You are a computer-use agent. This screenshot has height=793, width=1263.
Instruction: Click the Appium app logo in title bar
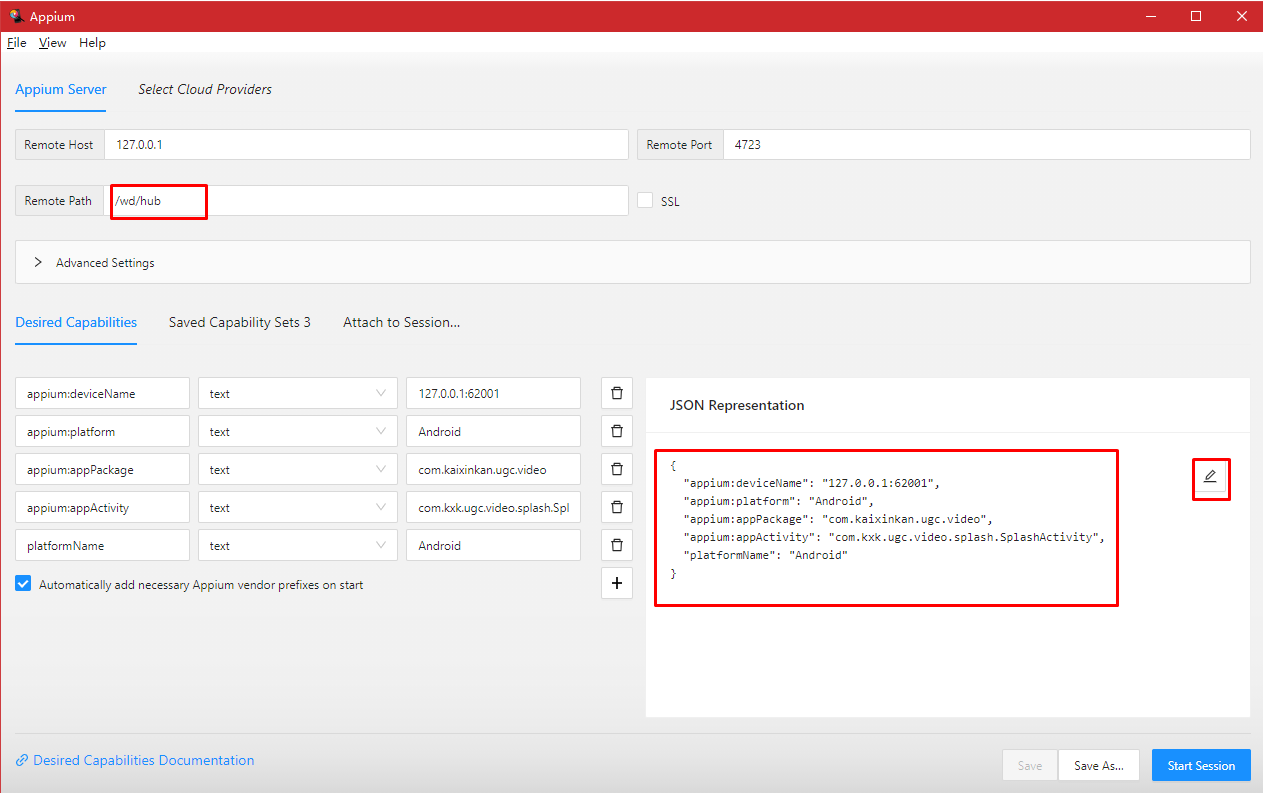tap(16, 16)
